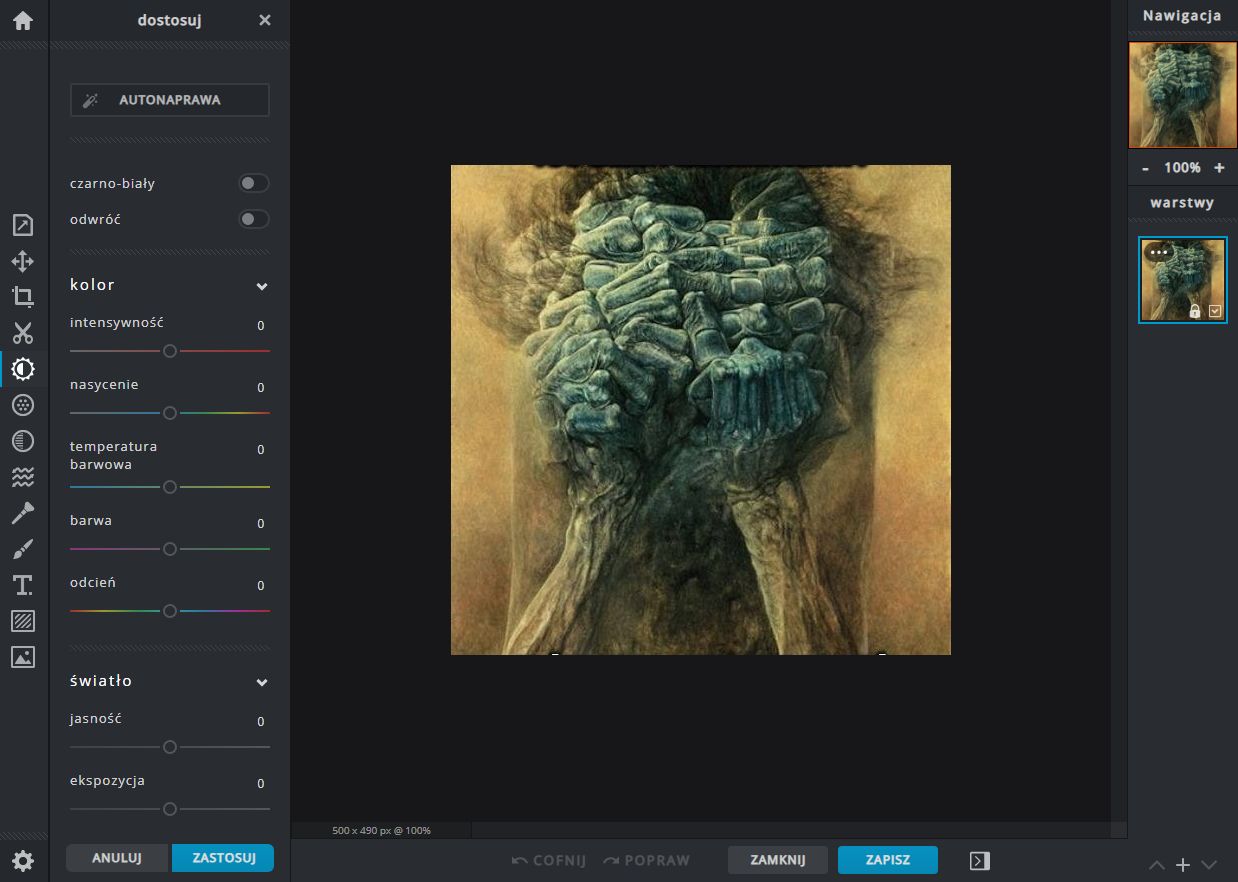1238x882 pixels.
Task: Click the ekspozycja slider handle
Action: 170,809
